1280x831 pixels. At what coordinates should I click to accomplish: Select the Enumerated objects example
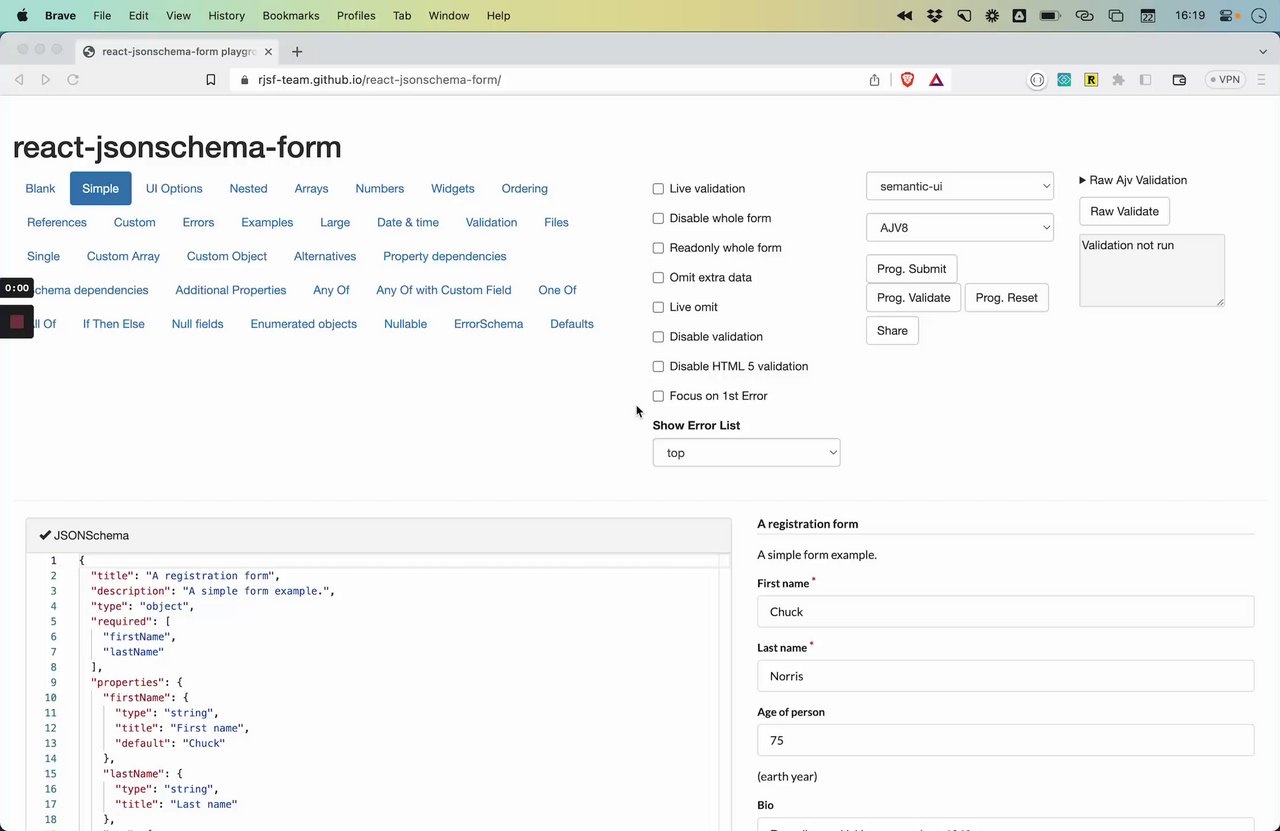click(x=304, y=324)
